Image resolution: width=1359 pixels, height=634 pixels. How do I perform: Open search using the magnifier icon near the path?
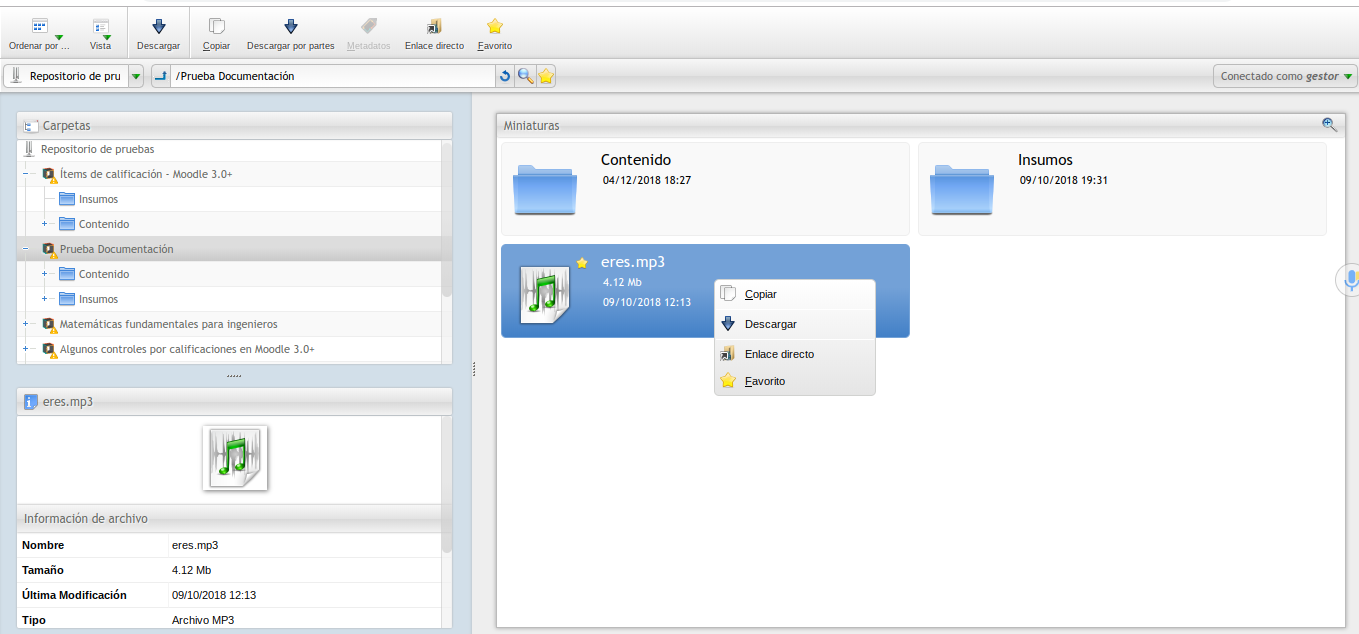[x=524, y=75]
